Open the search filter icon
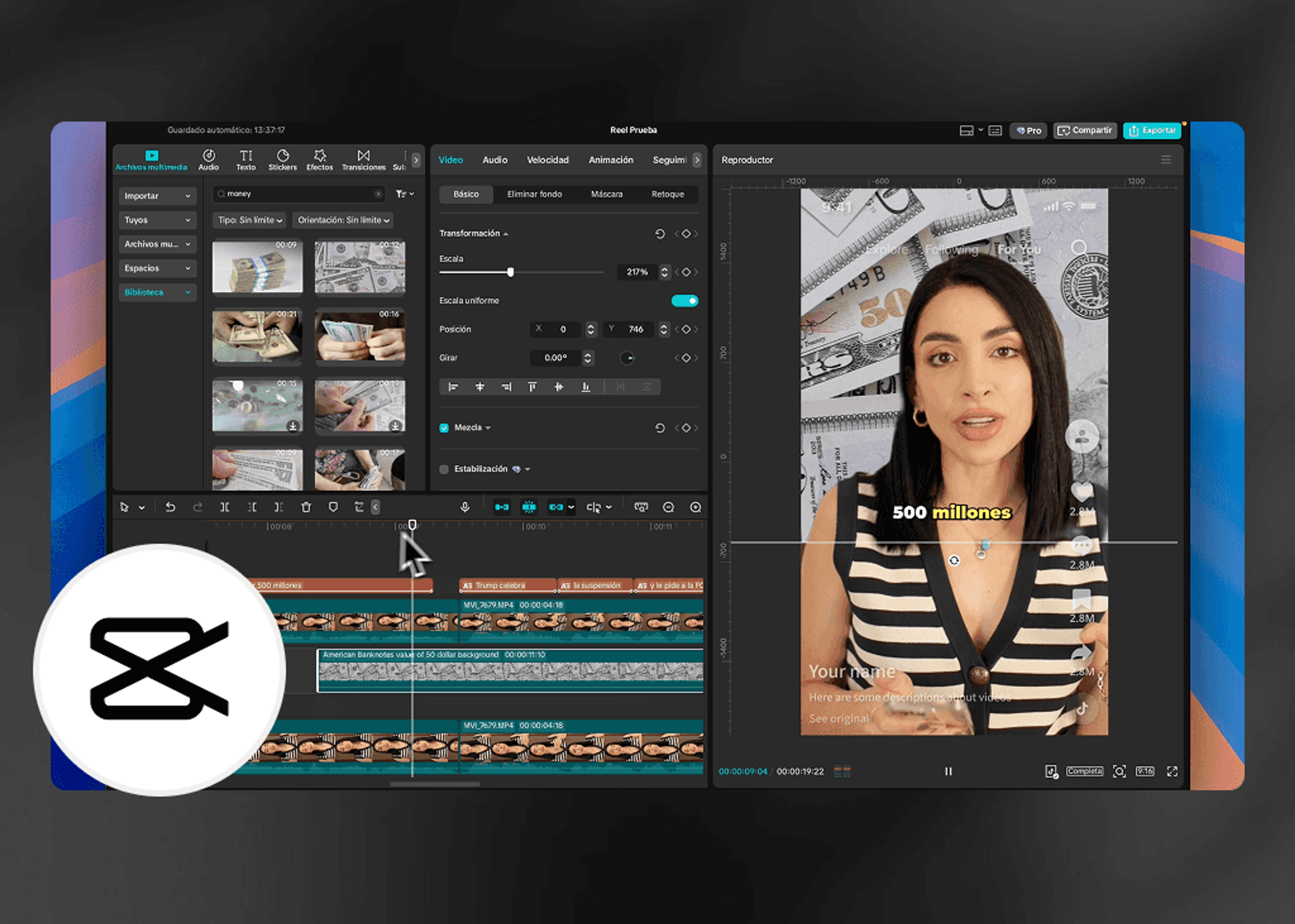Viewport: 1295px width, 924px height. pyautogui.click(x=405, y=194)
